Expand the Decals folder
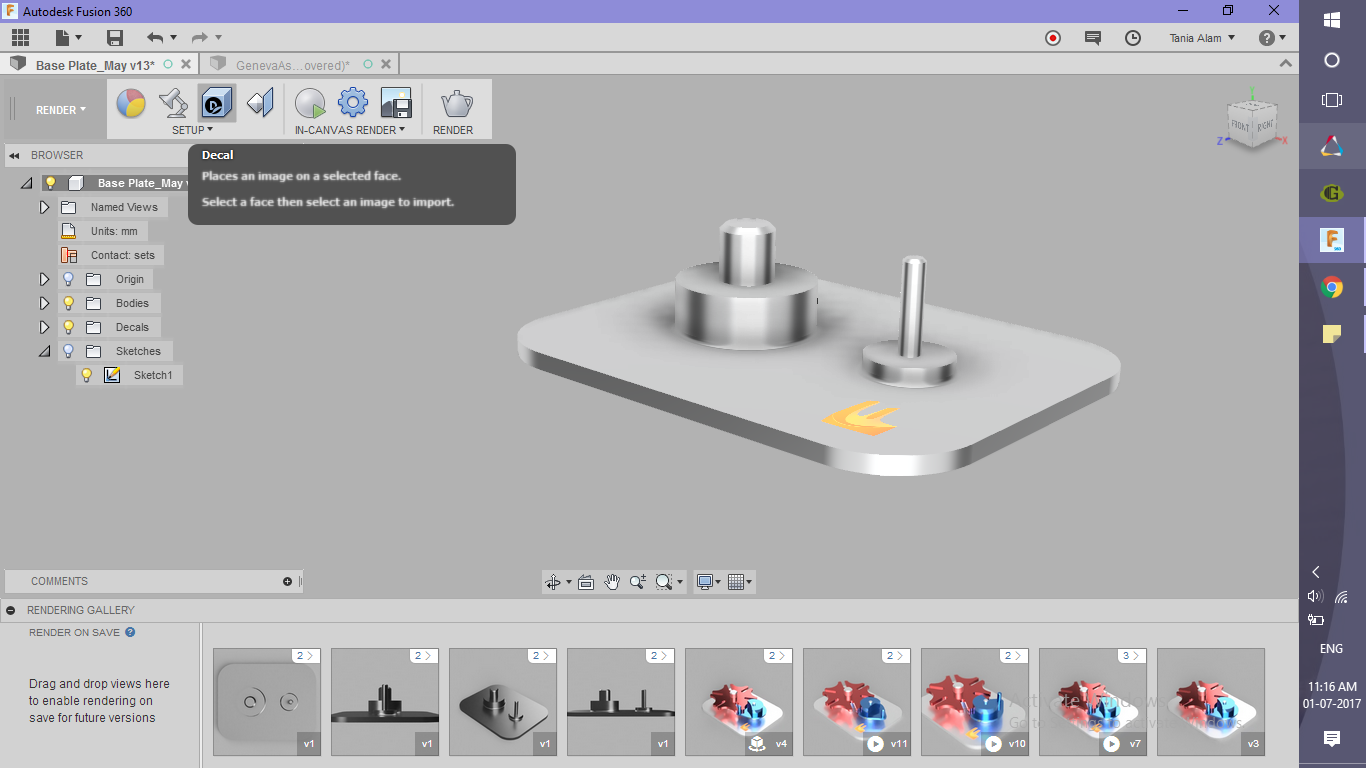 tap(44, 328)
